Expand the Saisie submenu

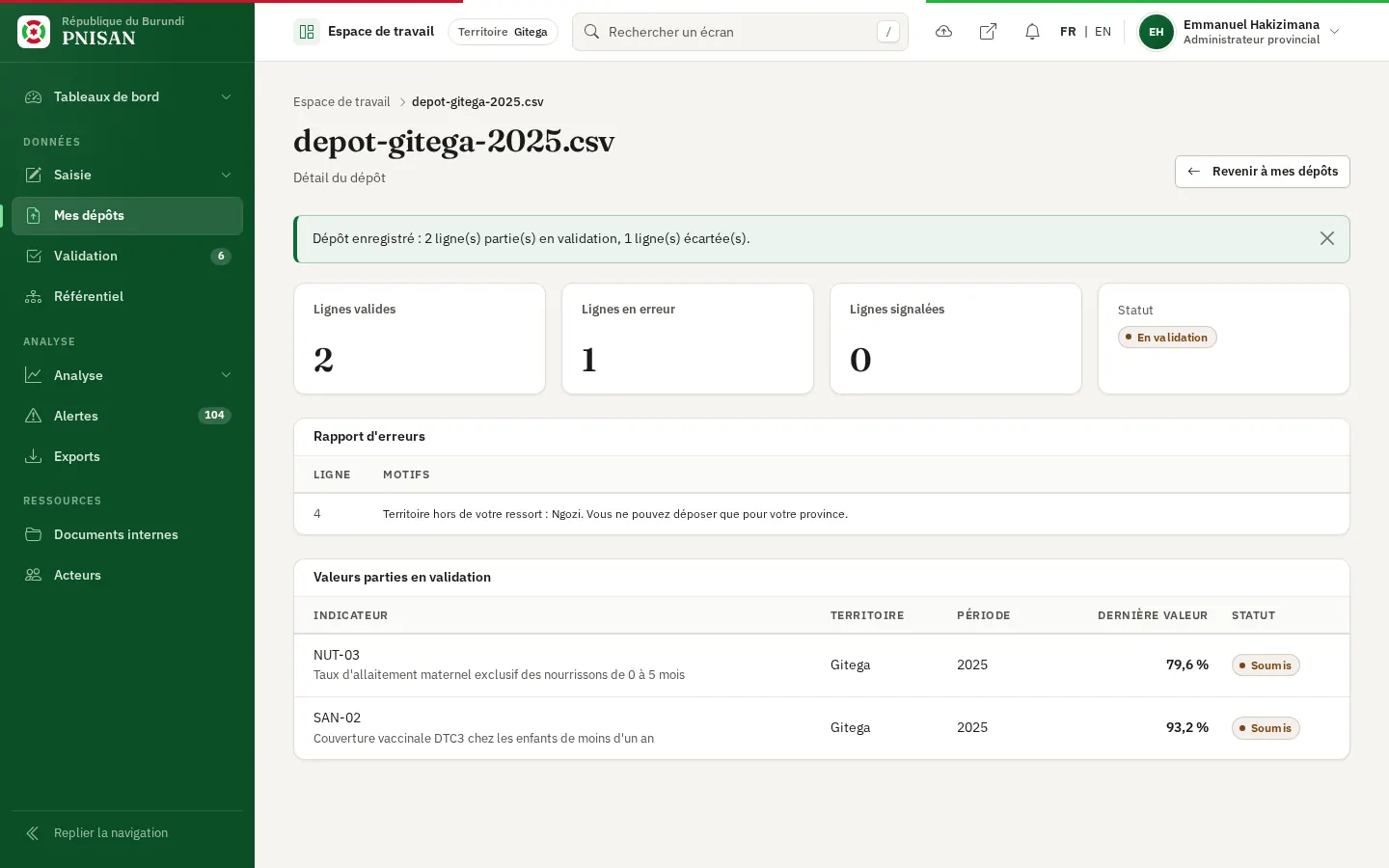click(127, 175)
